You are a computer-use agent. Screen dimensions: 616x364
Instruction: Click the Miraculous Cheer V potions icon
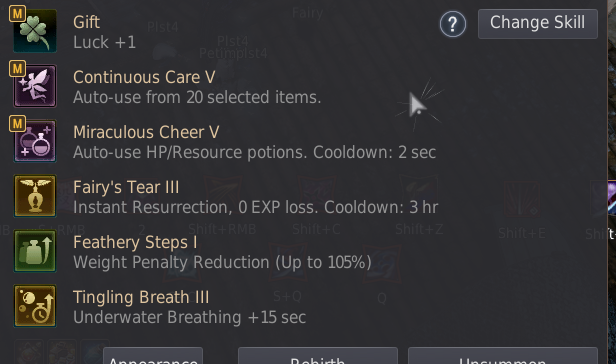point(35,141)
